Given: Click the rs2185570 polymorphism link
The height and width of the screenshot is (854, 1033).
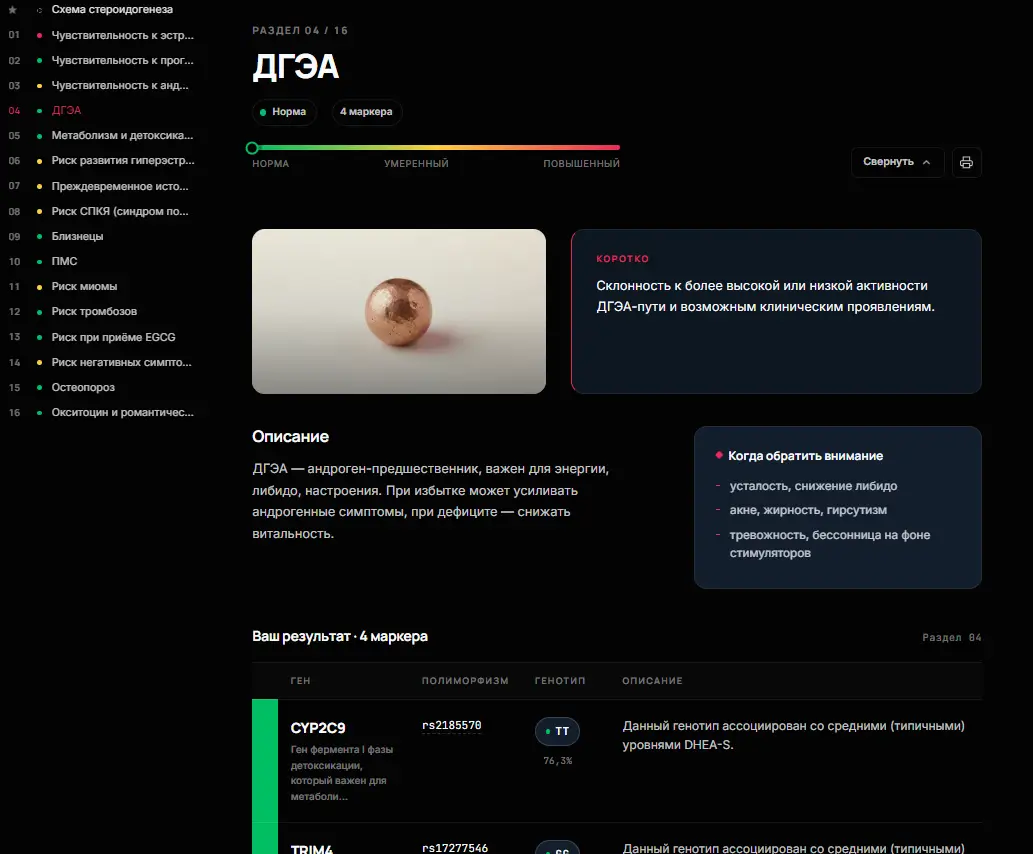Looking at the screenshot, I should tap(451, 726).
